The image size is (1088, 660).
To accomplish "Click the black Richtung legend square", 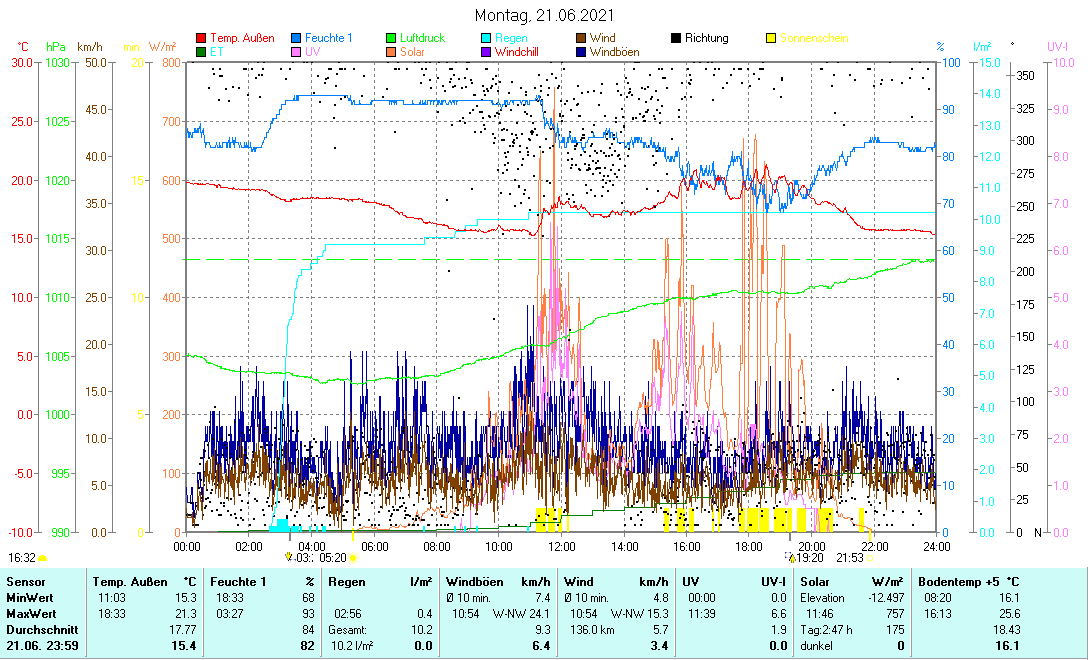I will click(676, 39).
